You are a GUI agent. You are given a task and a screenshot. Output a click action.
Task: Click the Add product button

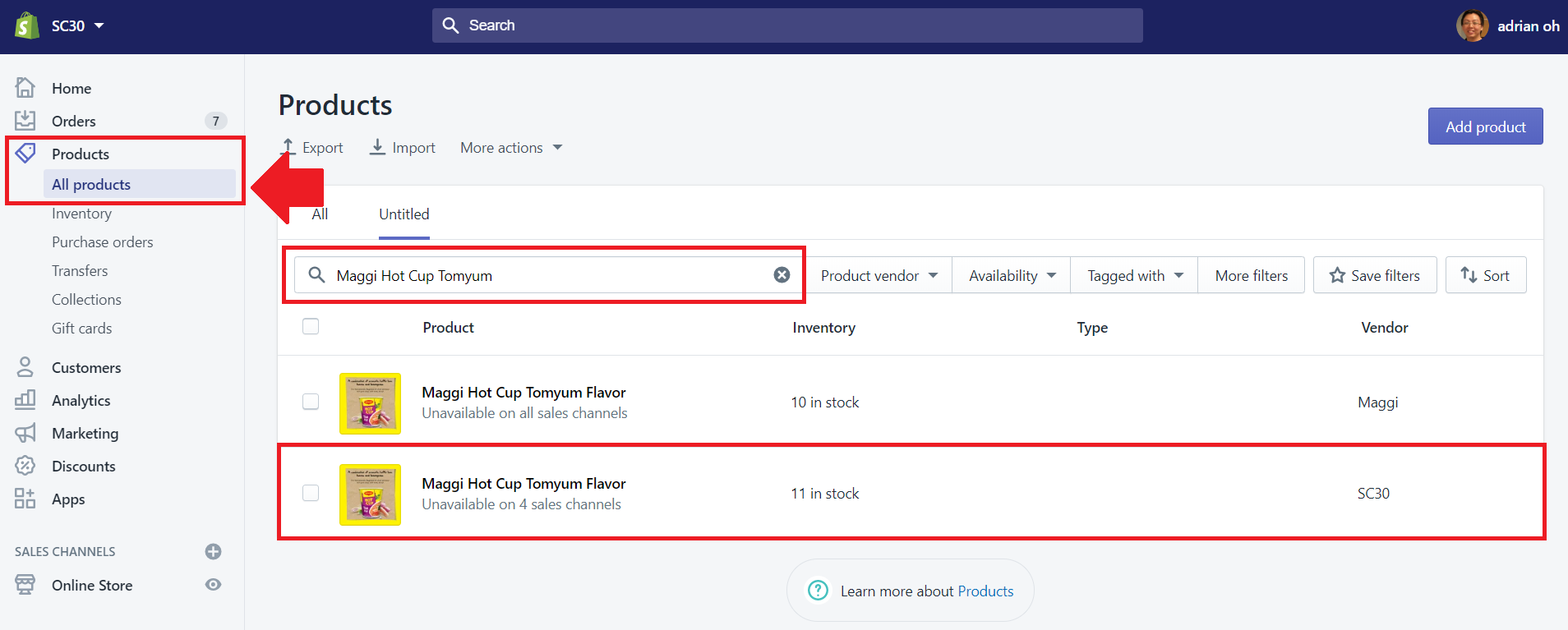(x=1485, y=126)
